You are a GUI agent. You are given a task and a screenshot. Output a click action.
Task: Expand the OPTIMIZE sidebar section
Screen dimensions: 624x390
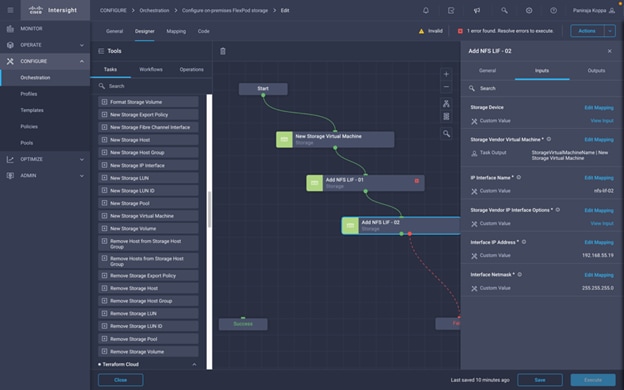coord(82,159)
